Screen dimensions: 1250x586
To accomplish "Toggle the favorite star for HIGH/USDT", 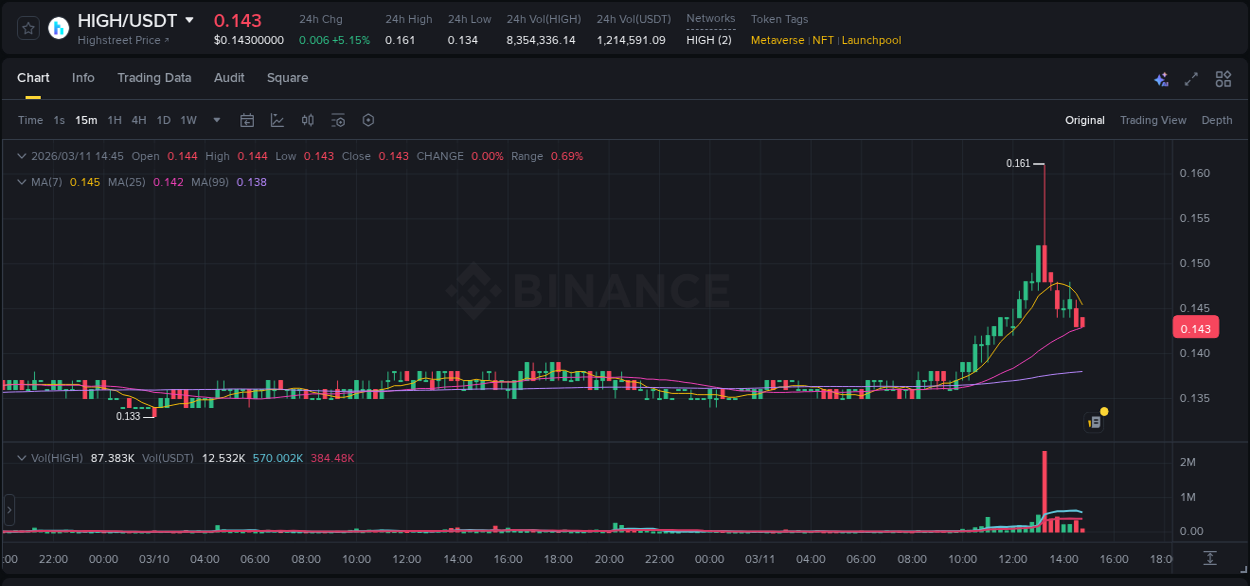I will tap(28, 27).
